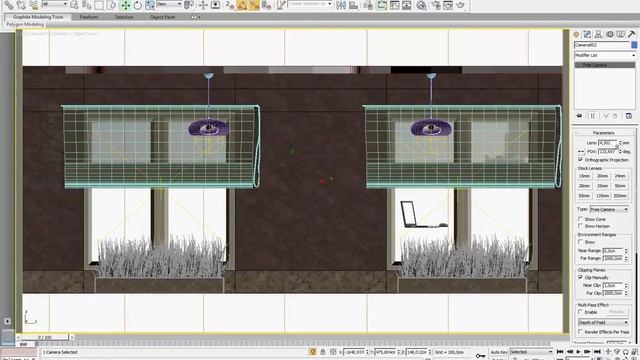Click the Select and Link tool
Image resolution: width=640 pixels, height=360 pixels.
tap(9, 5)
